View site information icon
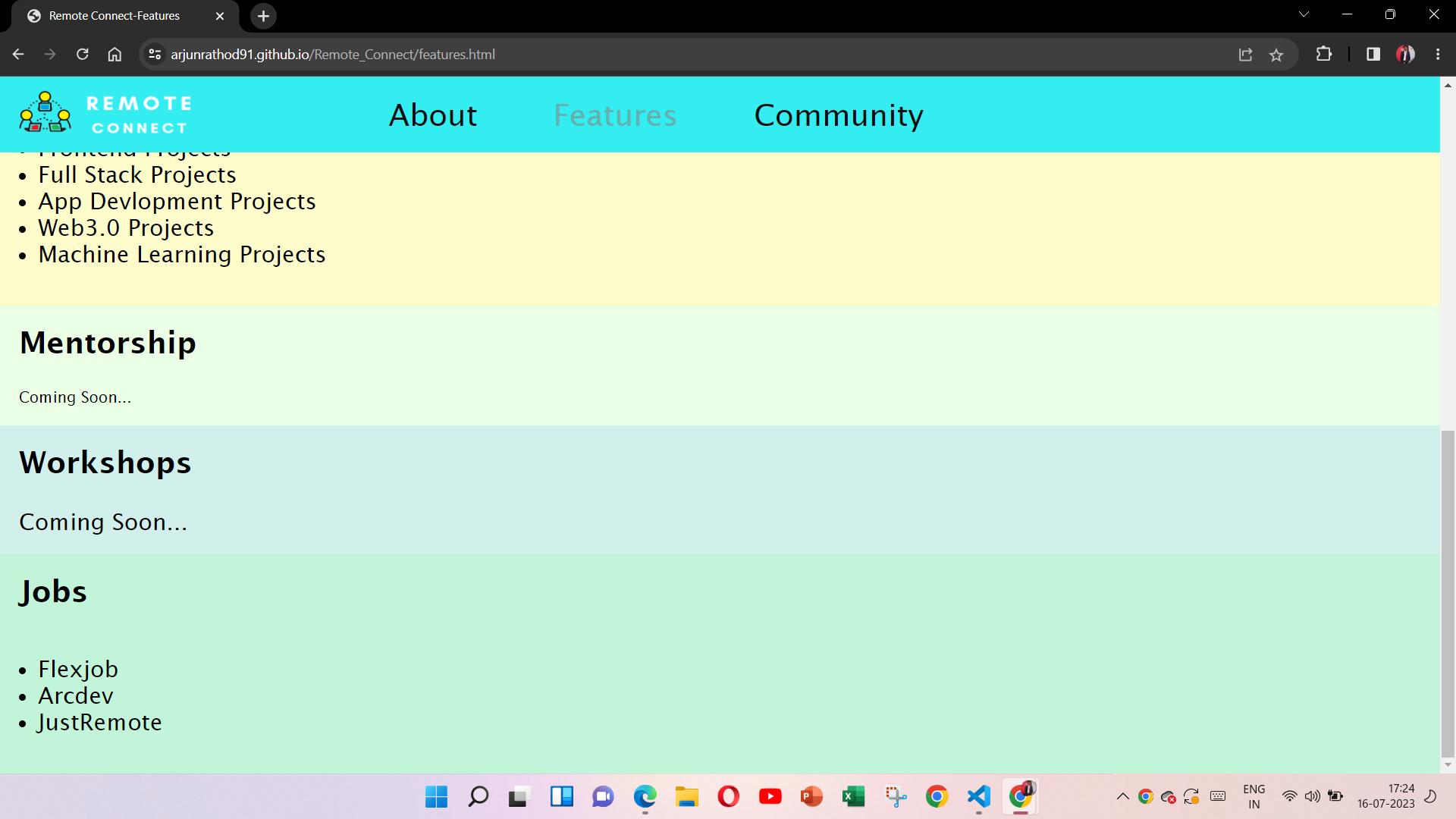 pyautogui.click(x=155, y=55)
